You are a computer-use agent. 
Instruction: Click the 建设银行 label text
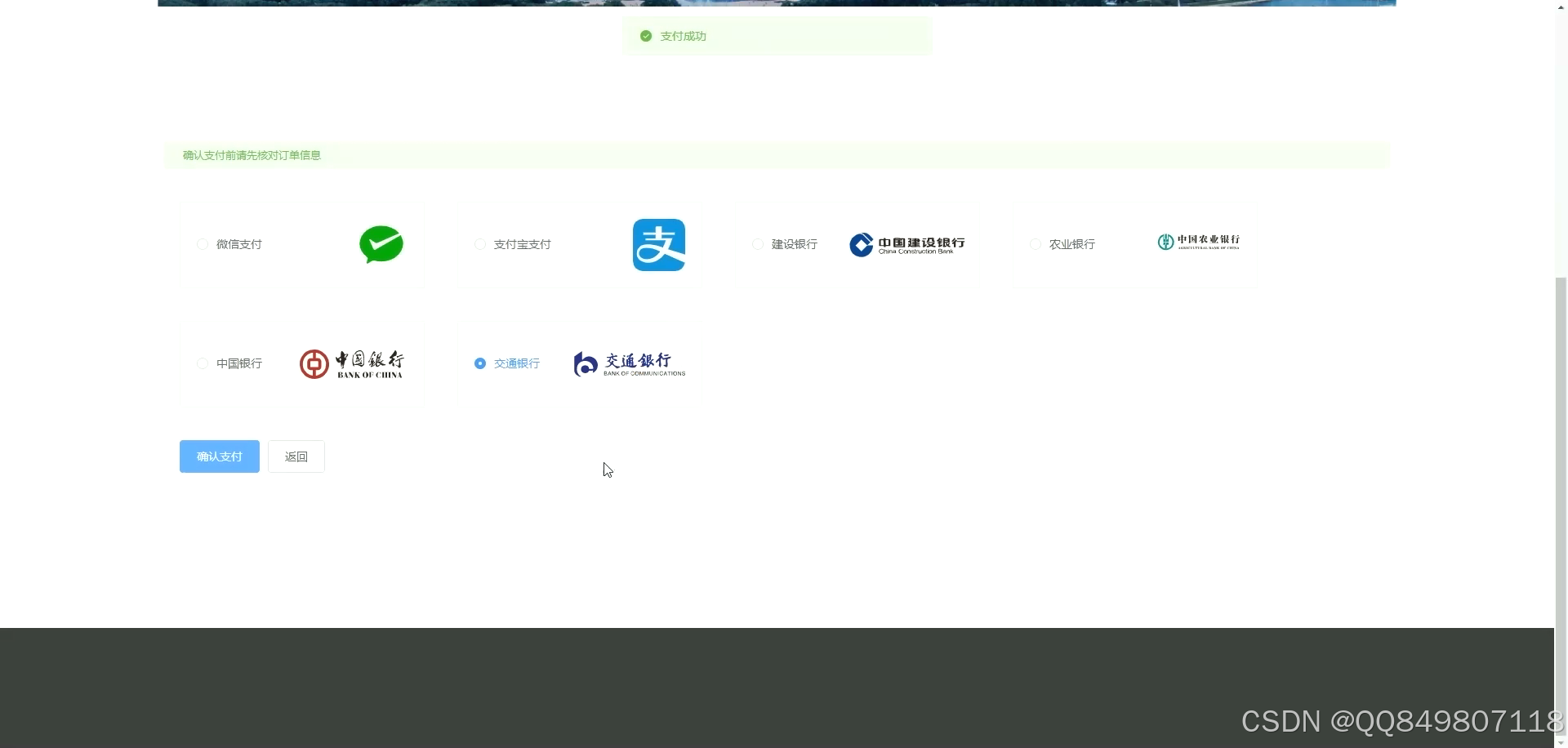795,244
